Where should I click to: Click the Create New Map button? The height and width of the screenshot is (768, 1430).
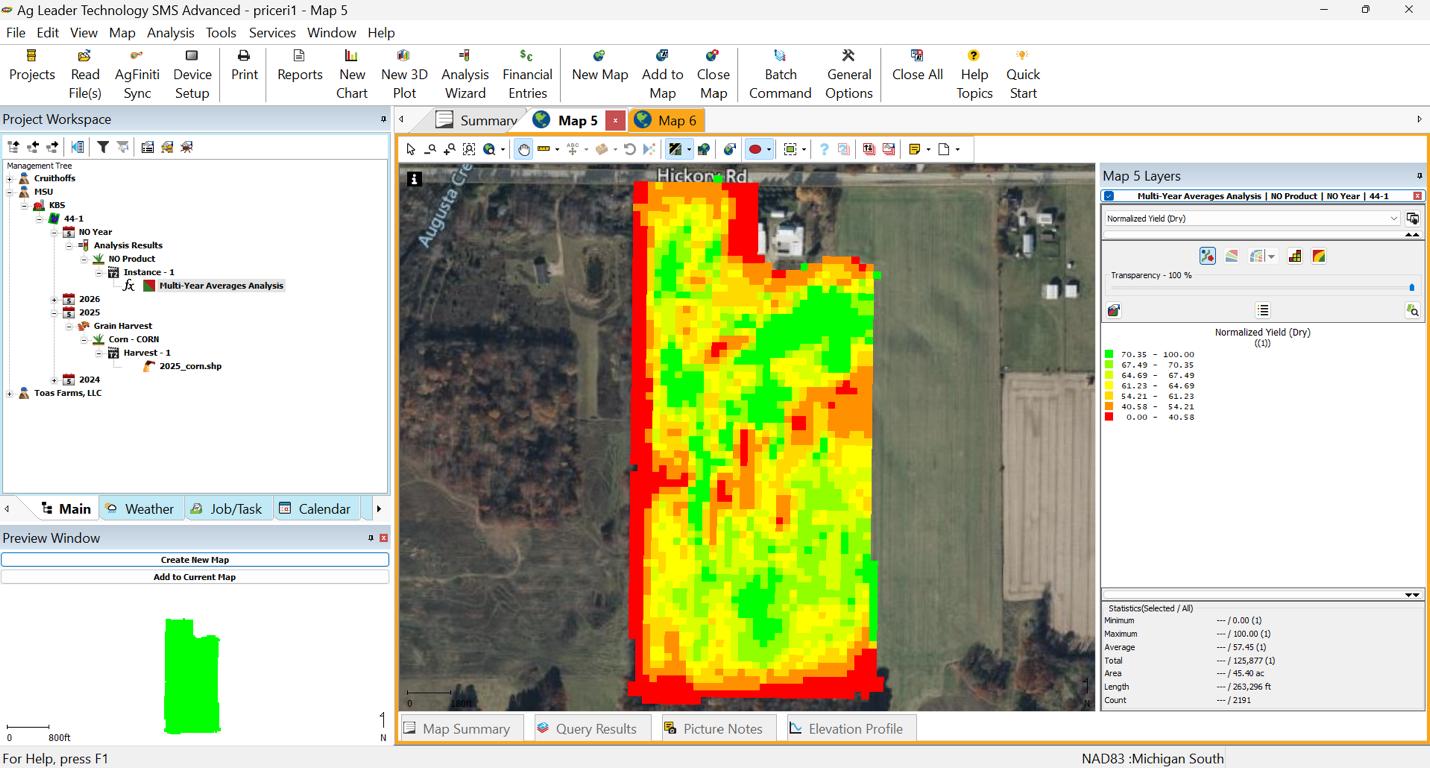(x=195, y=560)
